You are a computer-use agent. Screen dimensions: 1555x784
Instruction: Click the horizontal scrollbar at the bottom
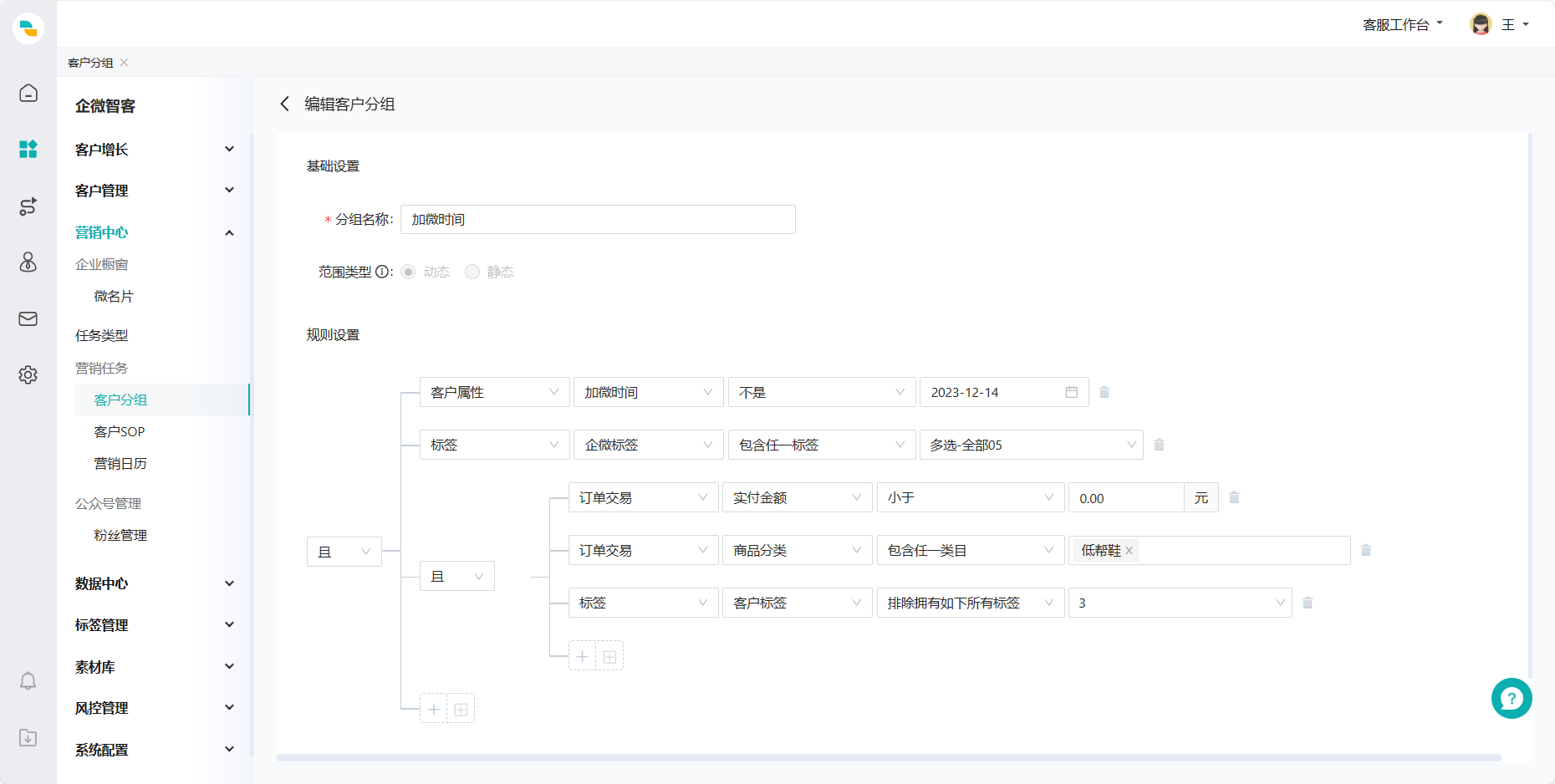889,758
